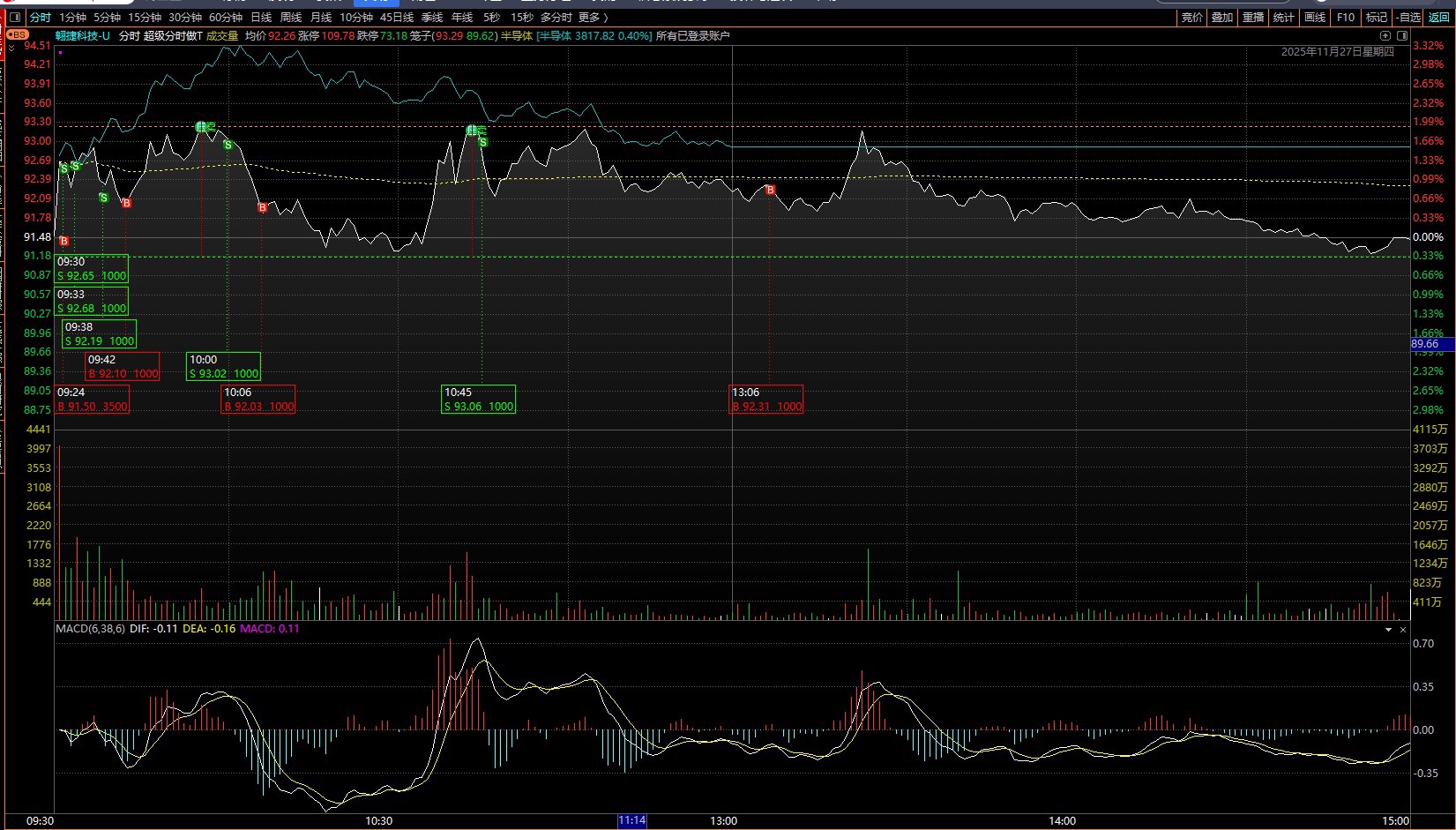
Task: Toggle the sidebar panel icon beside 分时
Action: [x=15, y=18]
